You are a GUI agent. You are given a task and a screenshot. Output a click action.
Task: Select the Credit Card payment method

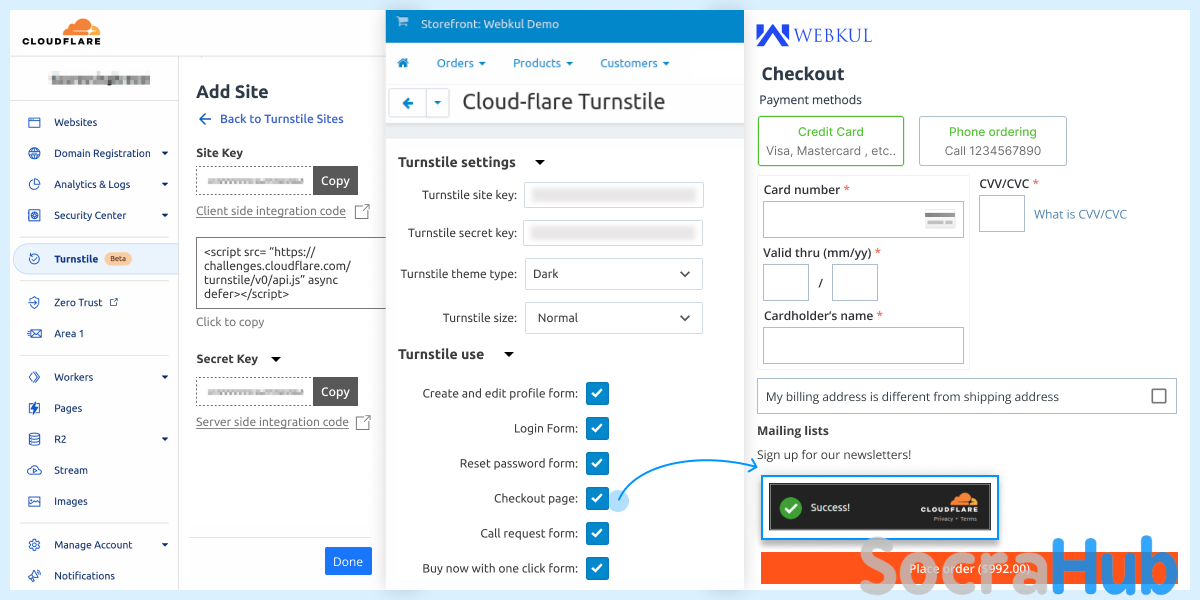[831, 141]
